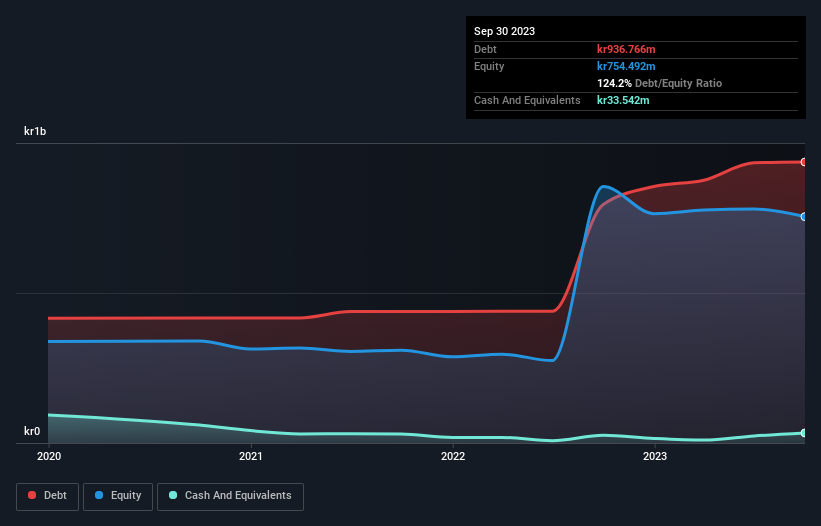Toggle the Equity legend button
The width and height of the screenshot is (821, 526).
pyautogui.click(x=118, y=496)
